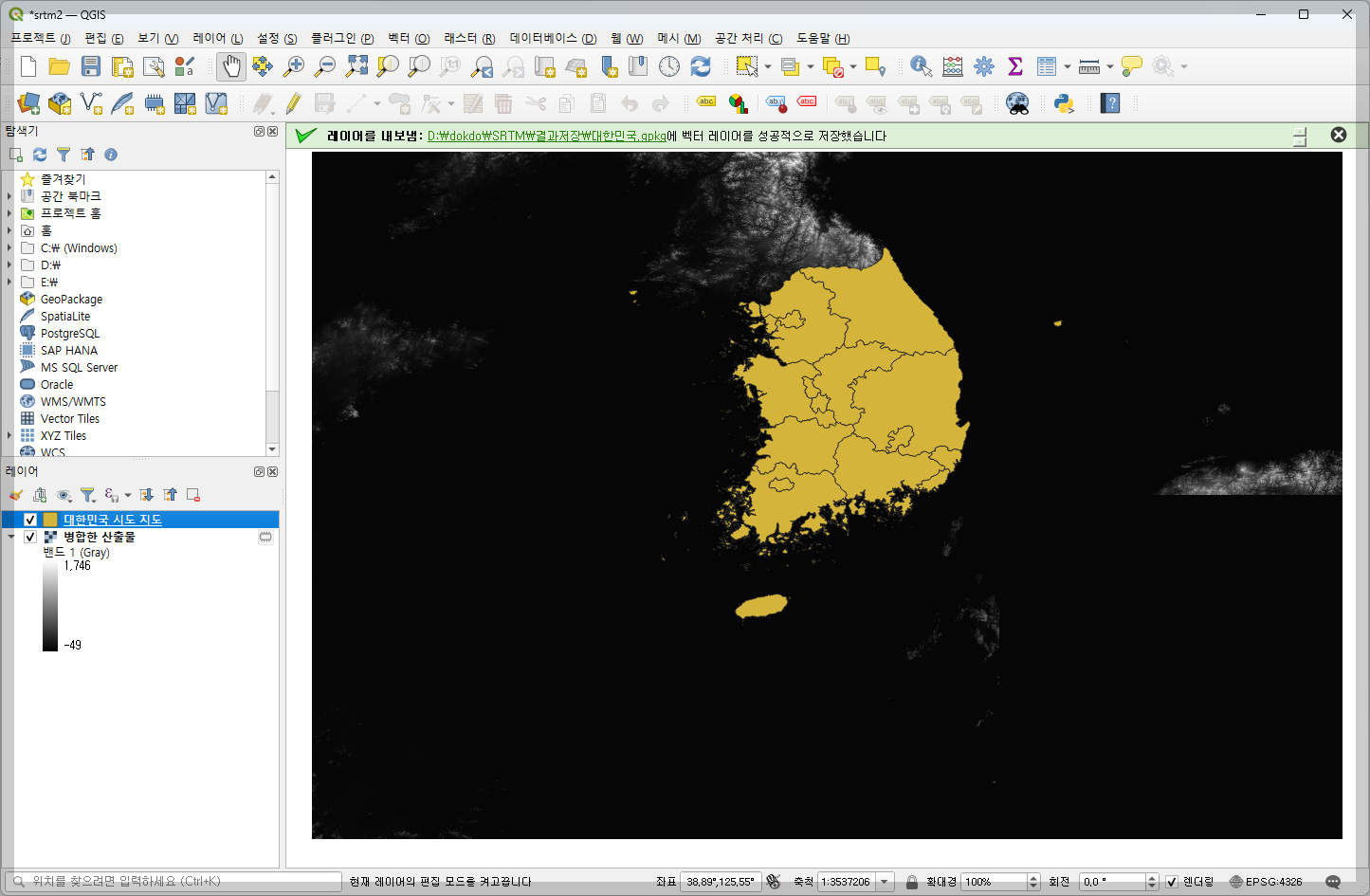Click the rotation value field
The width and height of the screenshot is (1370, 896).
coord(1112,882)
